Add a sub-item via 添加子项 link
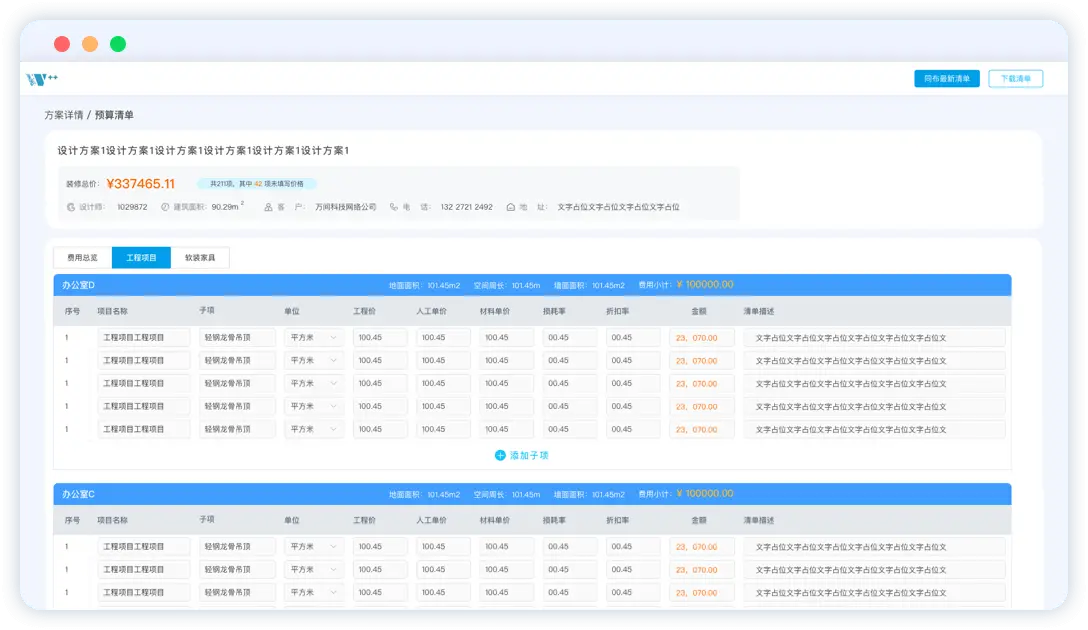 [522, 455]
